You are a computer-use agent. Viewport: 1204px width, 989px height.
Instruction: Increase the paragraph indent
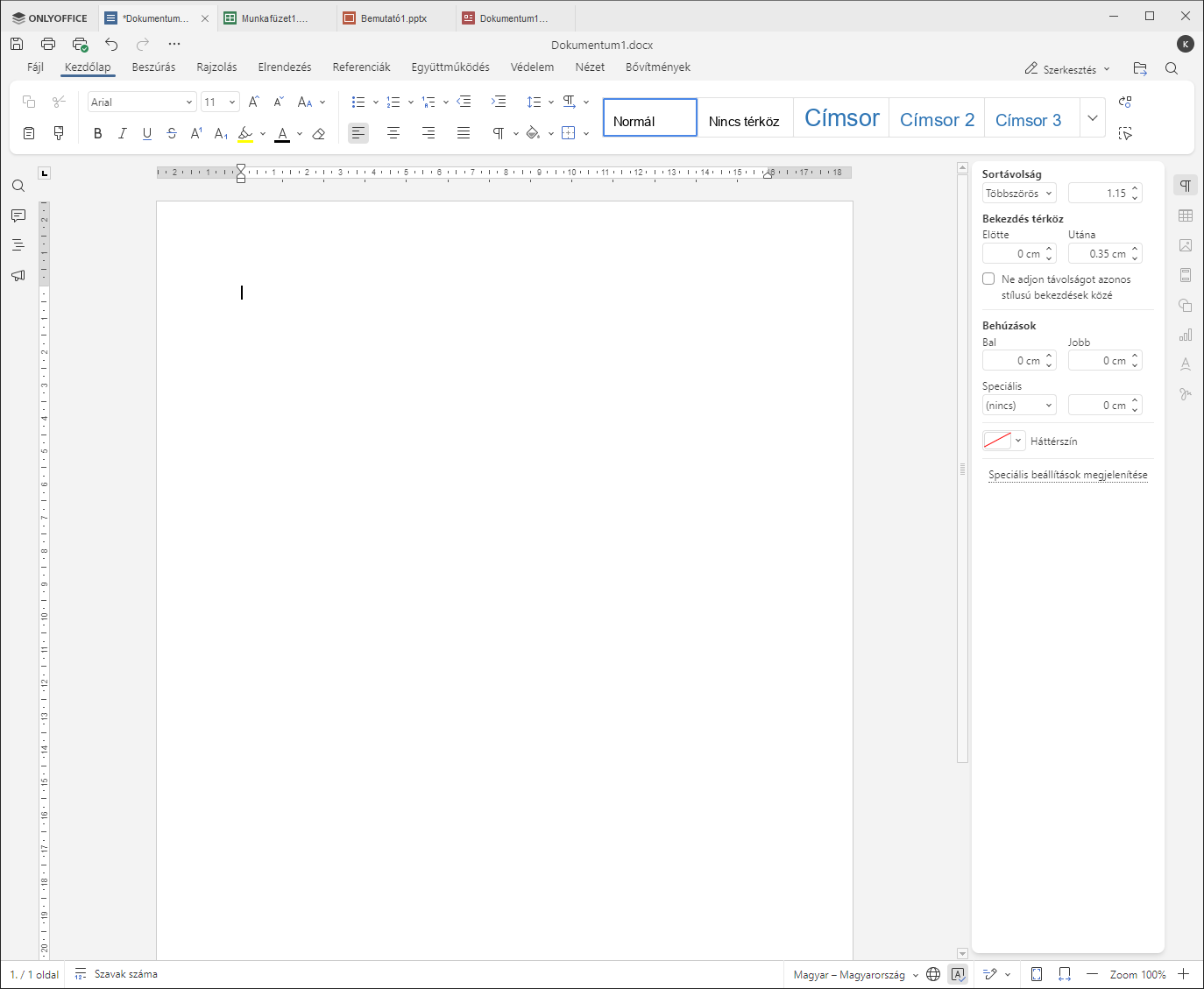(499, 102)
